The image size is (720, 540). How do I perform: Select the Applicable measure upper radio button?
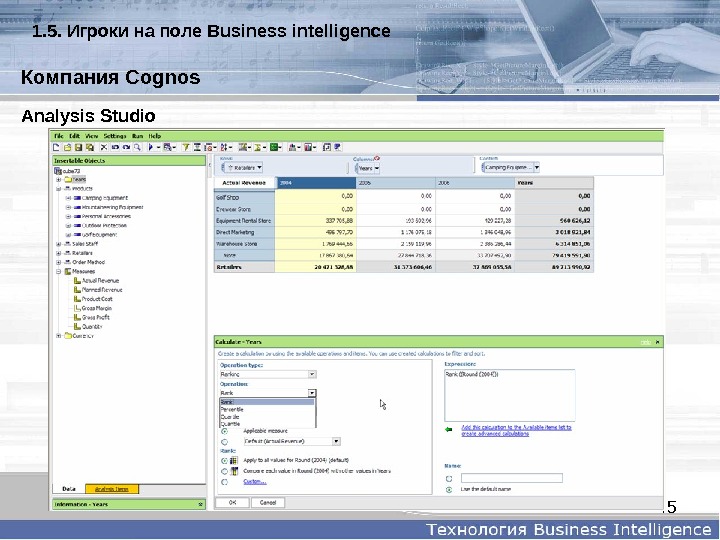coord(225,431)
